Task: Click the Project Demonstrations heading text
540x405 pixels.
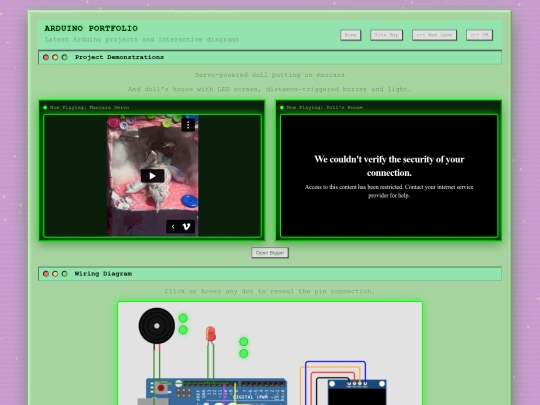Action: pyautogui.click(x=119, y=57)
